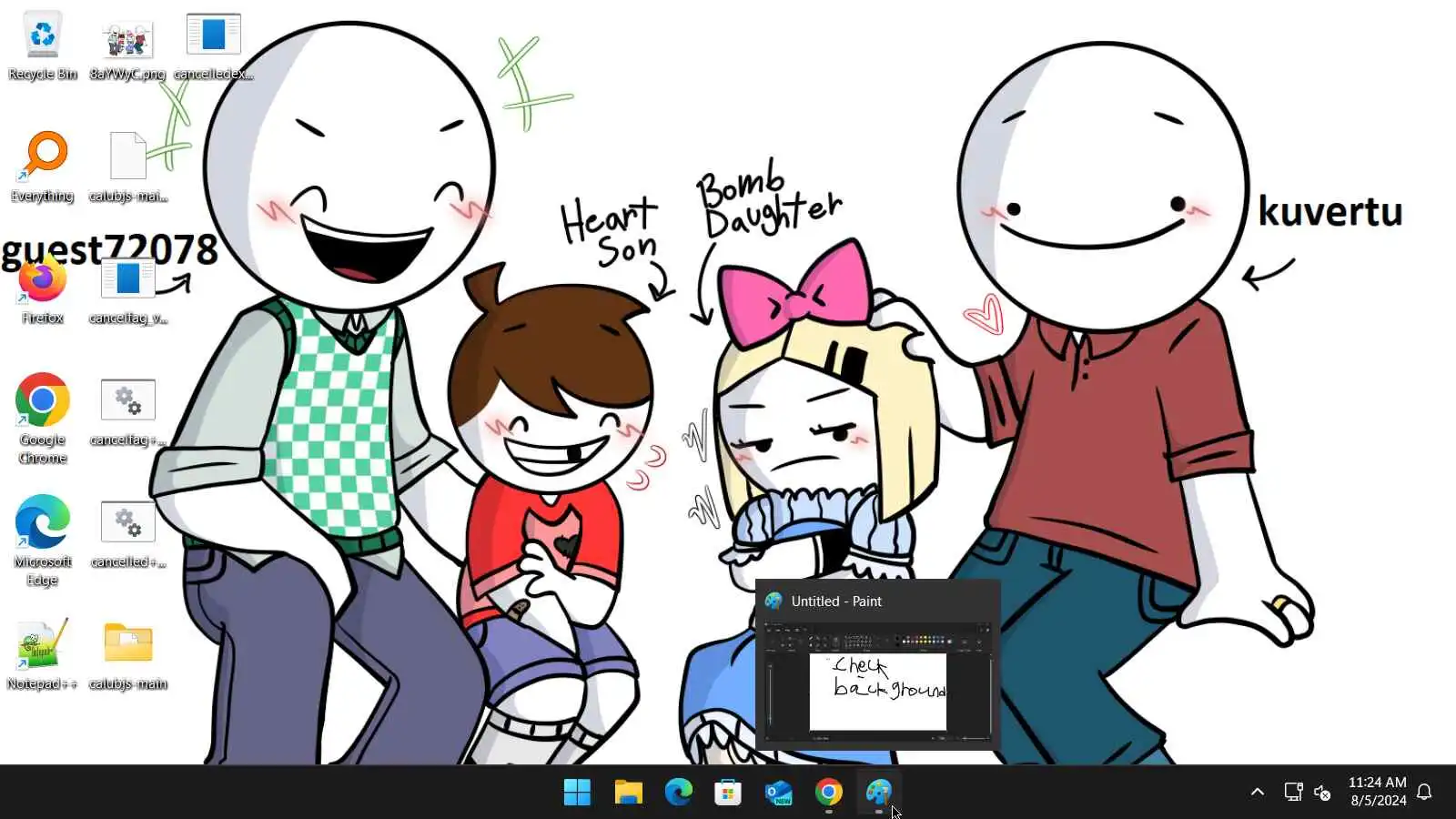Select the cancelled+ batch file icon
This screenshot has height=819, width=1456.
tap(127, 533)
